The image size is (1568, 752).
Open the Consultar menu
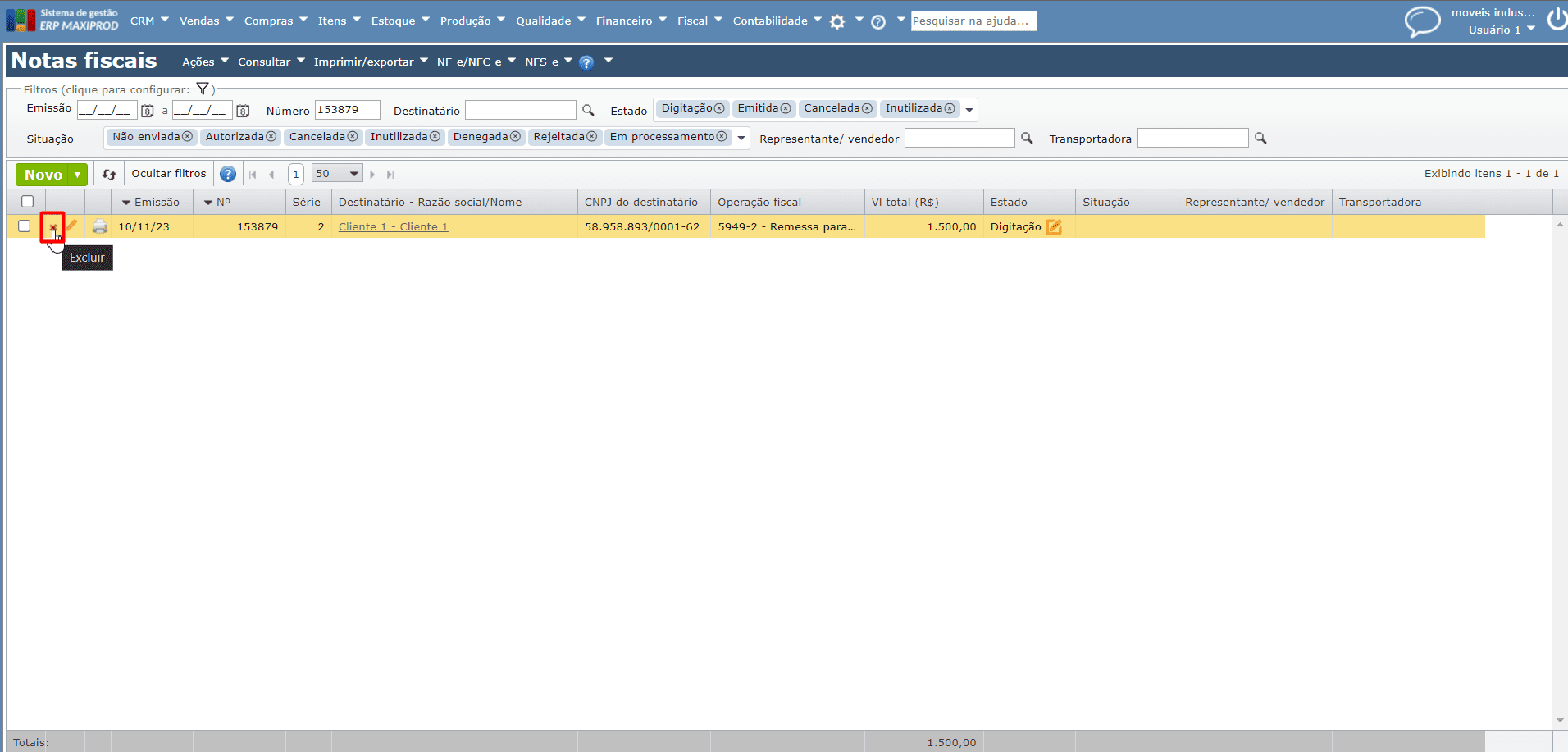[x=271, y=62]
